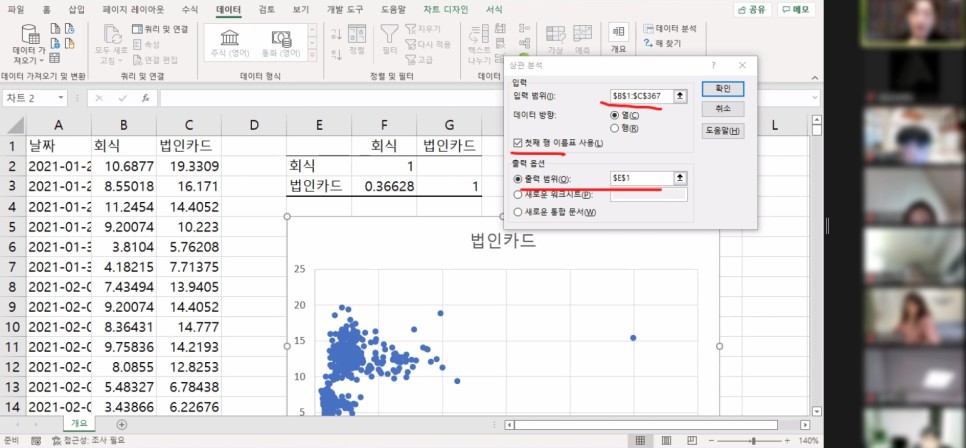This screenshot has height=448, width=966.
Task: Click Text to Columns (텍스트 나누기)
Action: click(479, 44)
